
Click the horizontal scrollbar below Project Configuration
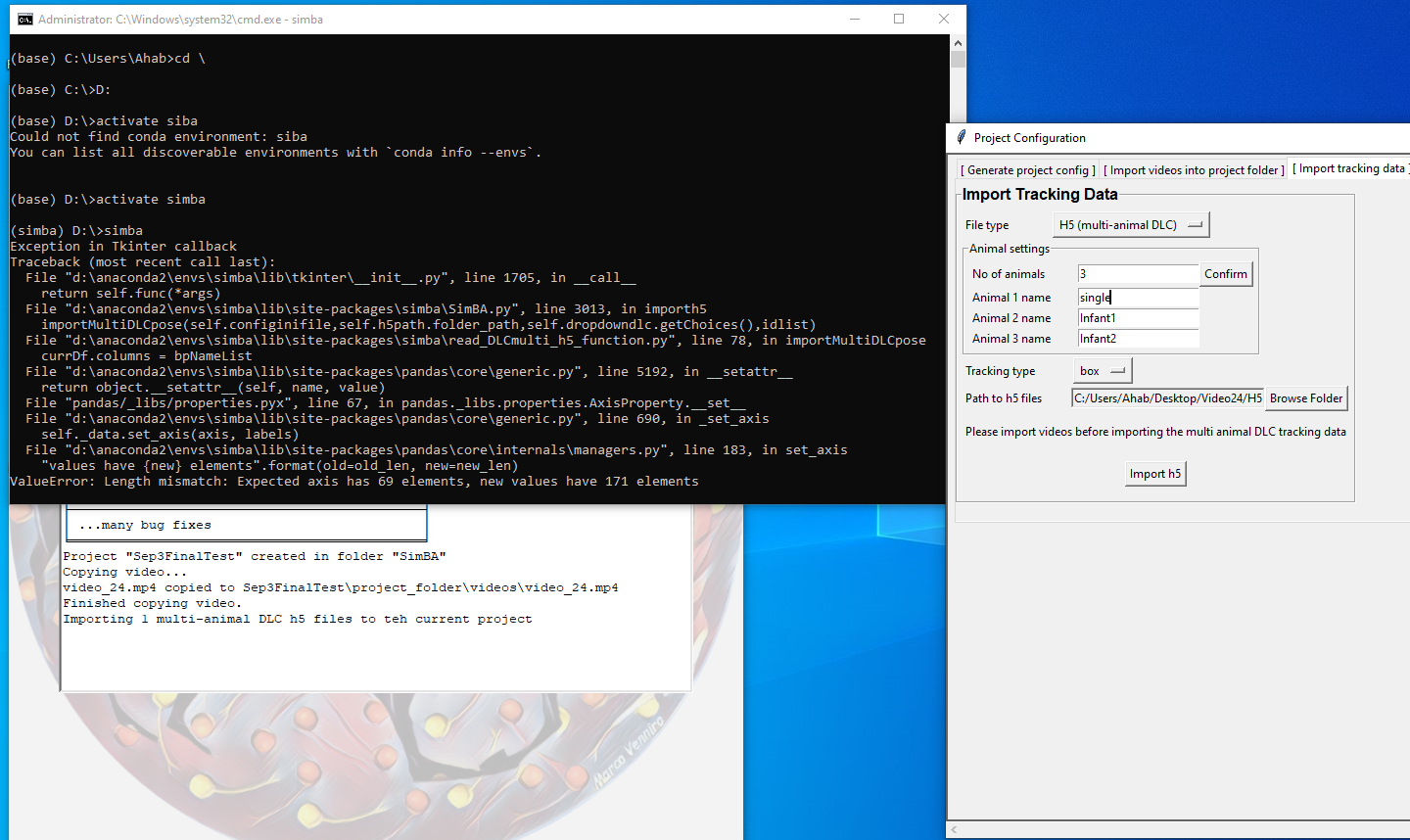point(1175,829)
